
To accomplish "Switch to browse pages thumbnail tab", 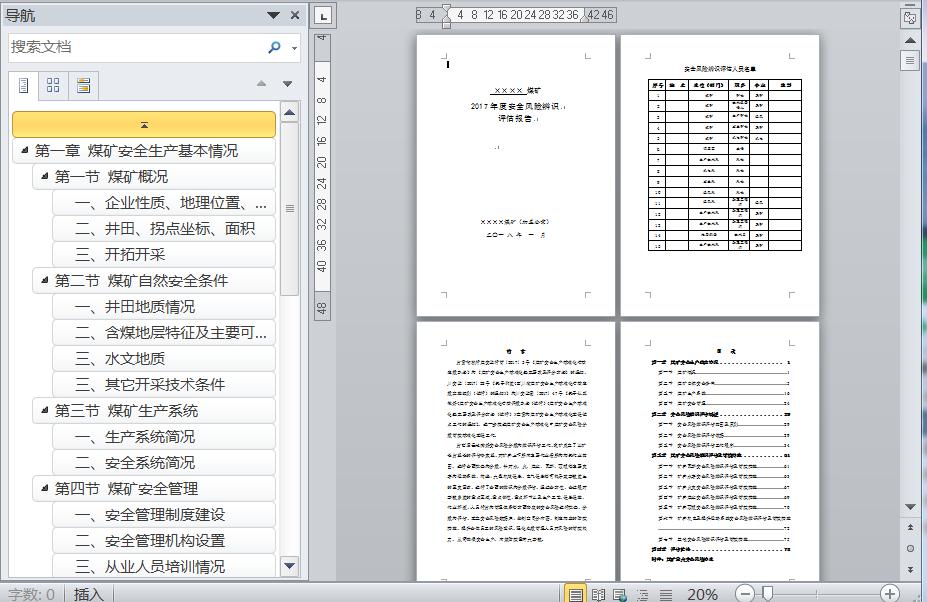I will click(53, 86).
